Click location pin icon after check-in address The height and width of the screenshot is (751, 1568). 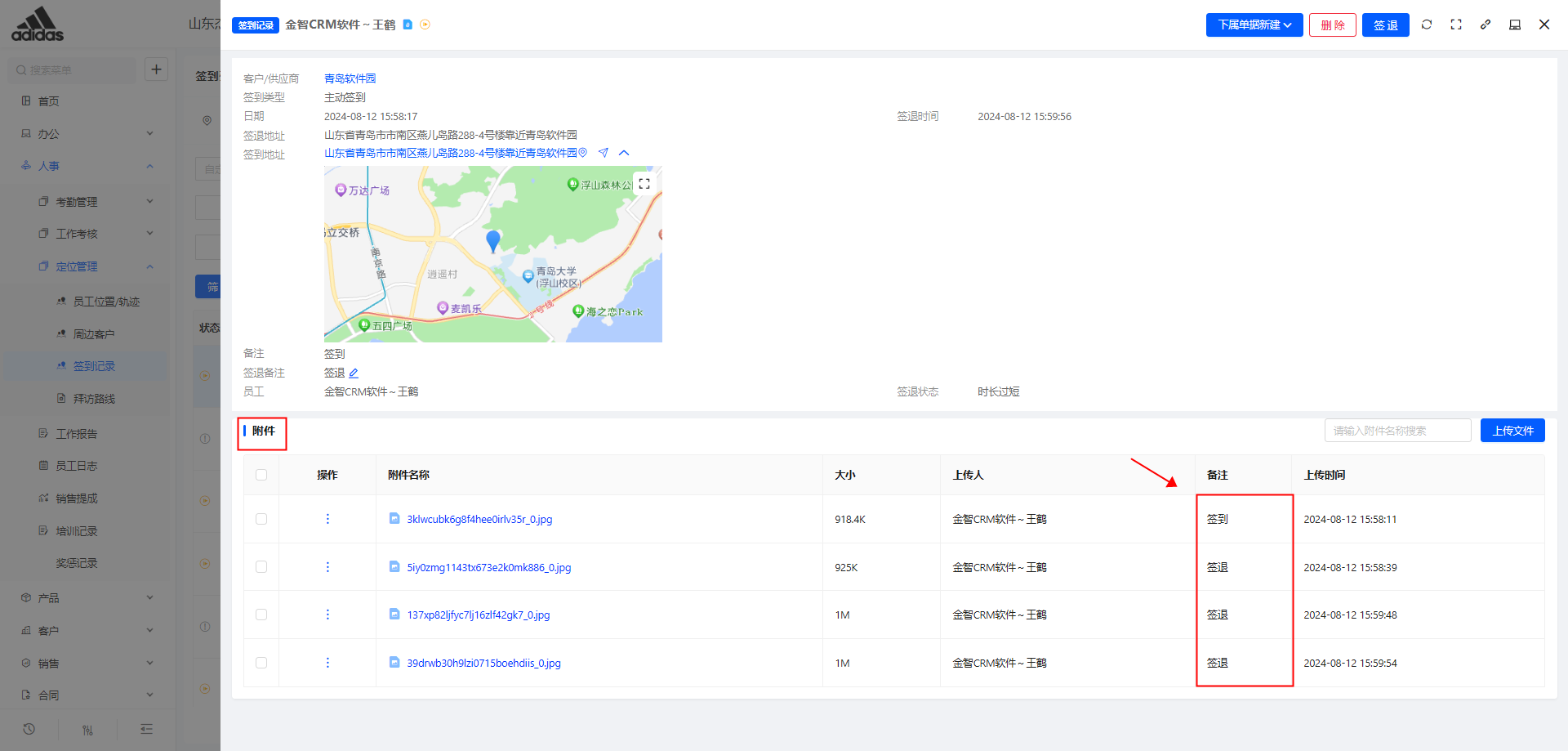(x=583, y=153)
